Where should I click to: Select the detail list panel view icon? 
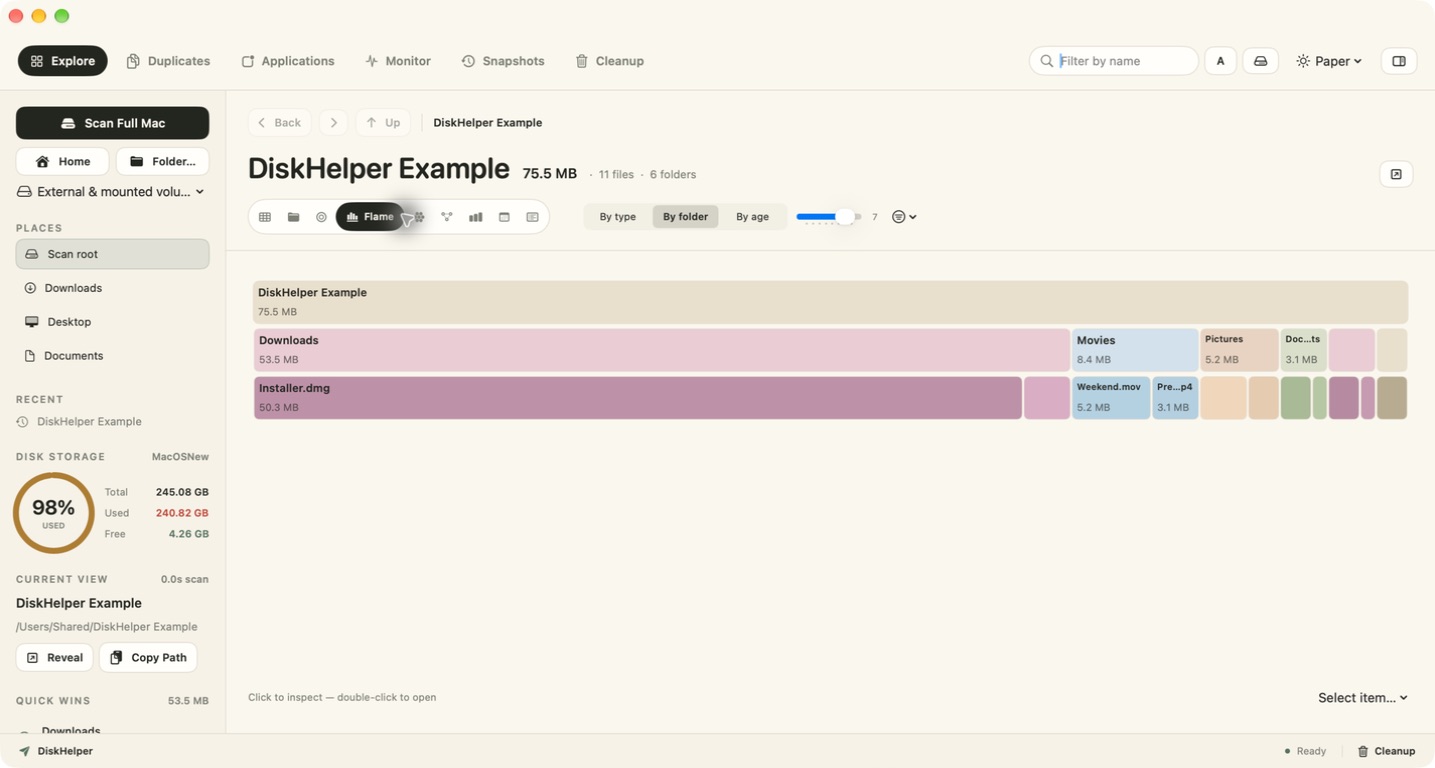point(532,217)
